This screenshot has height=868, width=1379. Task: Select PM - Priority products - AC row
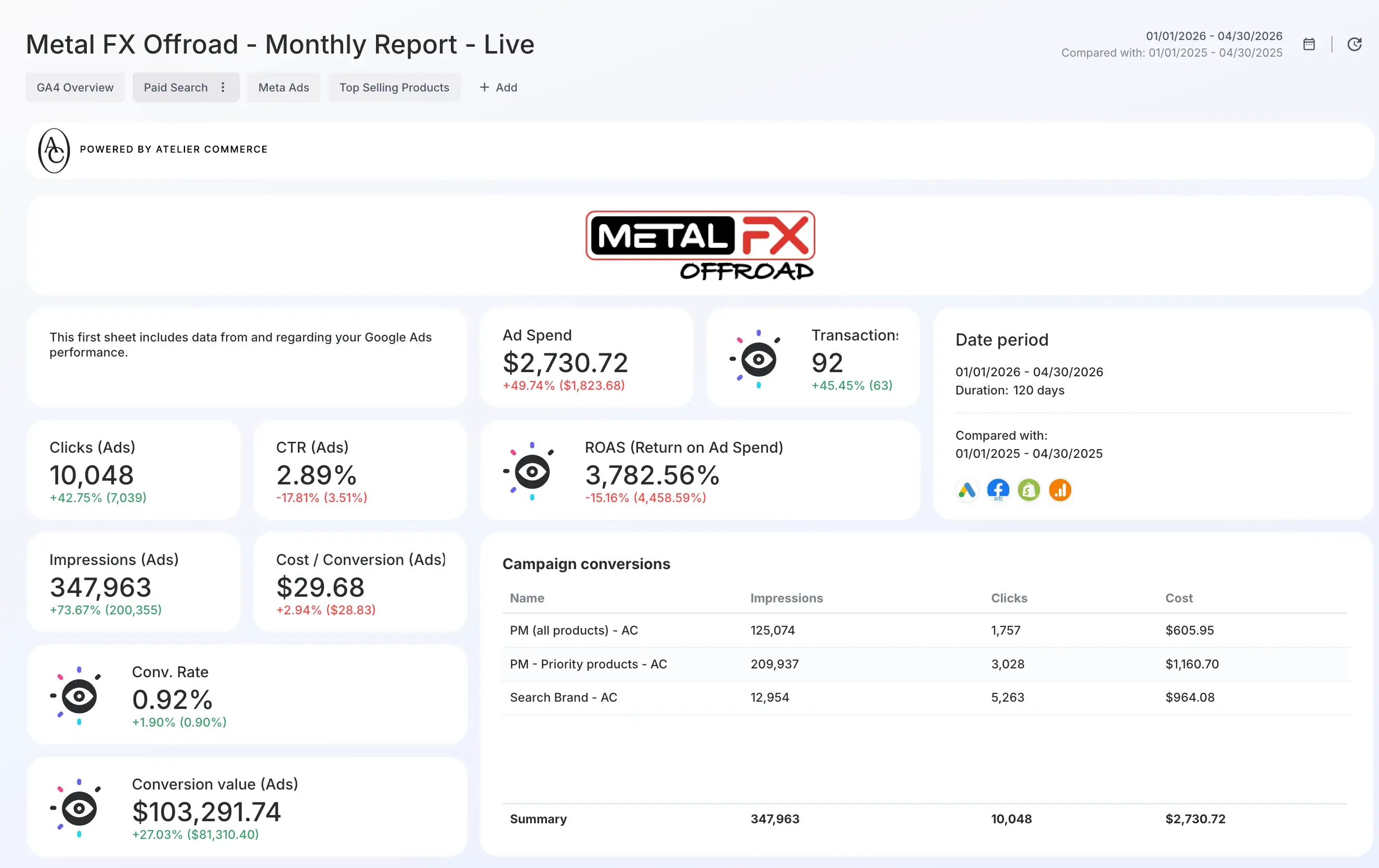tap(926, 664)
